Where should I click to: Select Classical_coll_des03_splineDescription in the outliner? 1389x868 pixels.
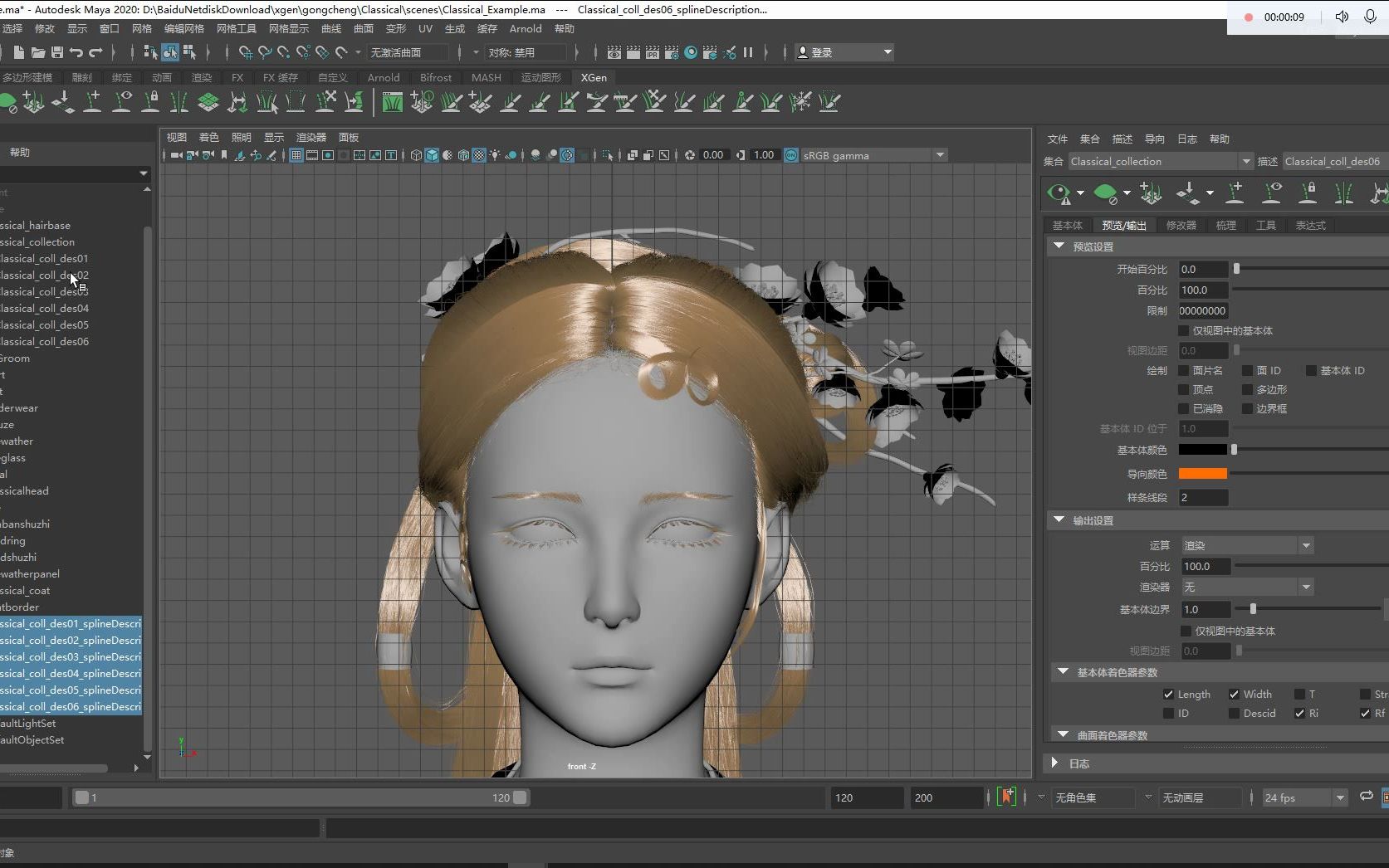[x=71, y=656]
